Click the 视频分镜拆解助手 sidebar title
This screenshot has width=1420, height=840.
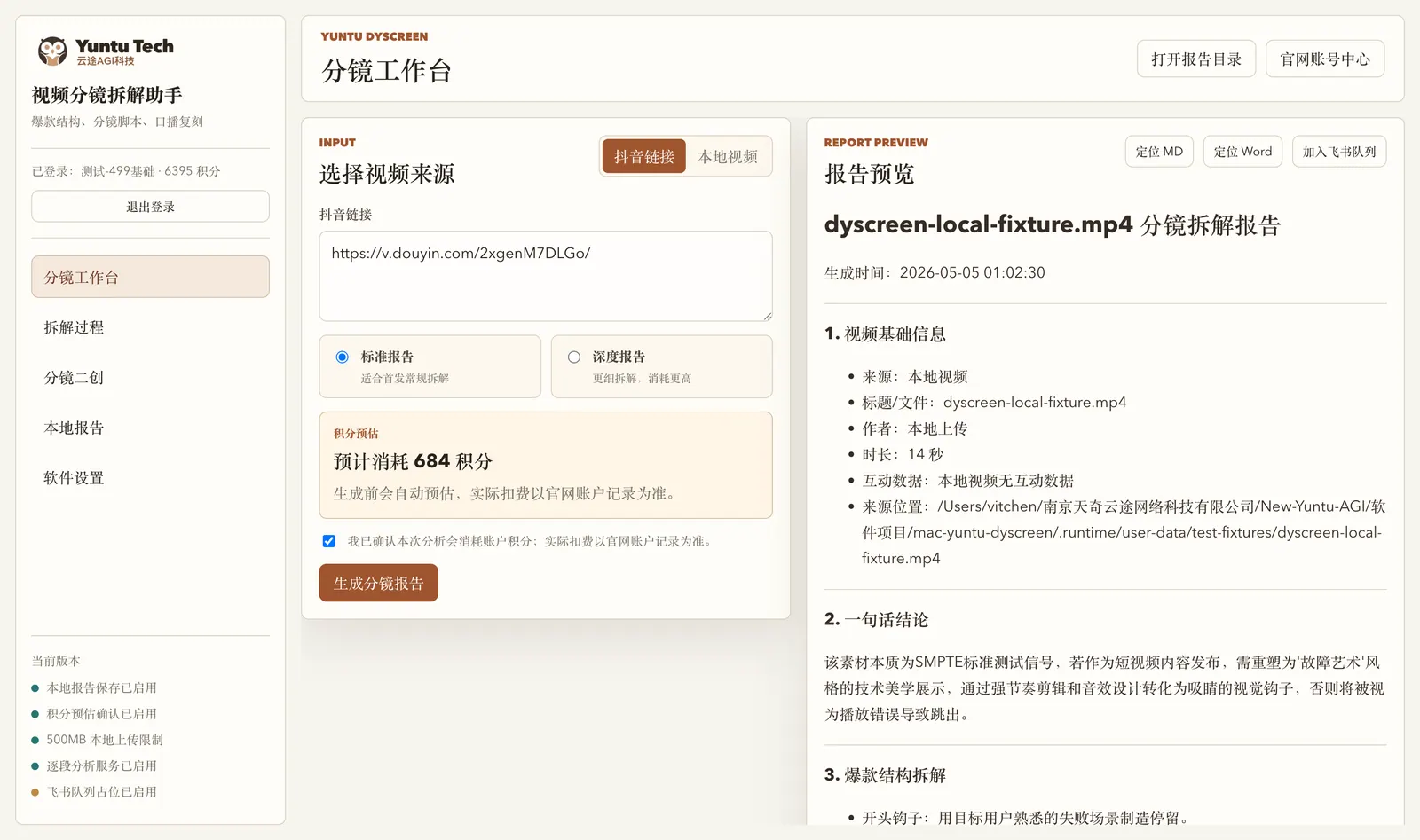click(107, 95)
